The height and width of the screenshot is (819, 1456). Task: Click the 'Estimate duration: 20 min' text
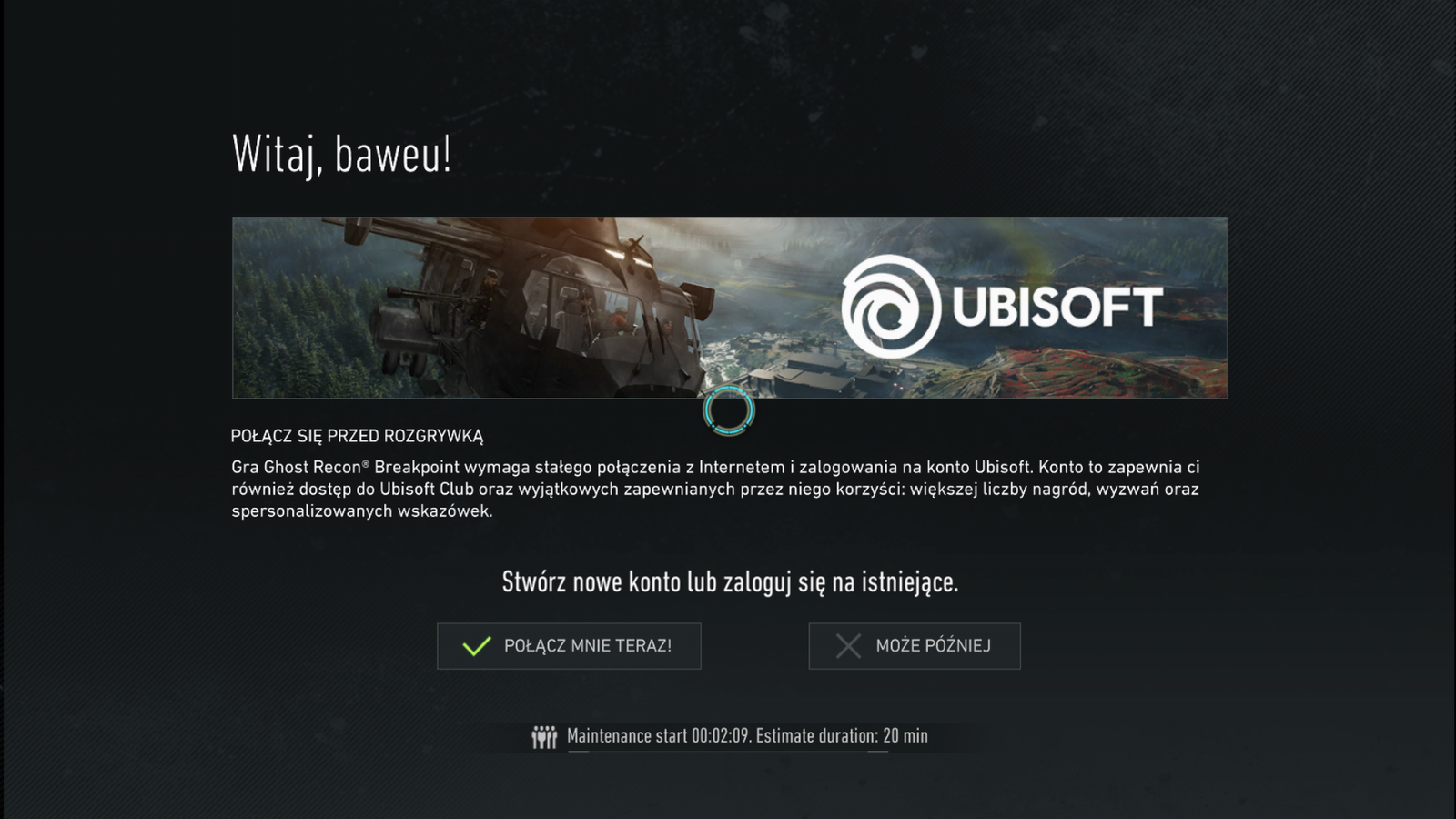pyautogui.click(x=842, y=736)
